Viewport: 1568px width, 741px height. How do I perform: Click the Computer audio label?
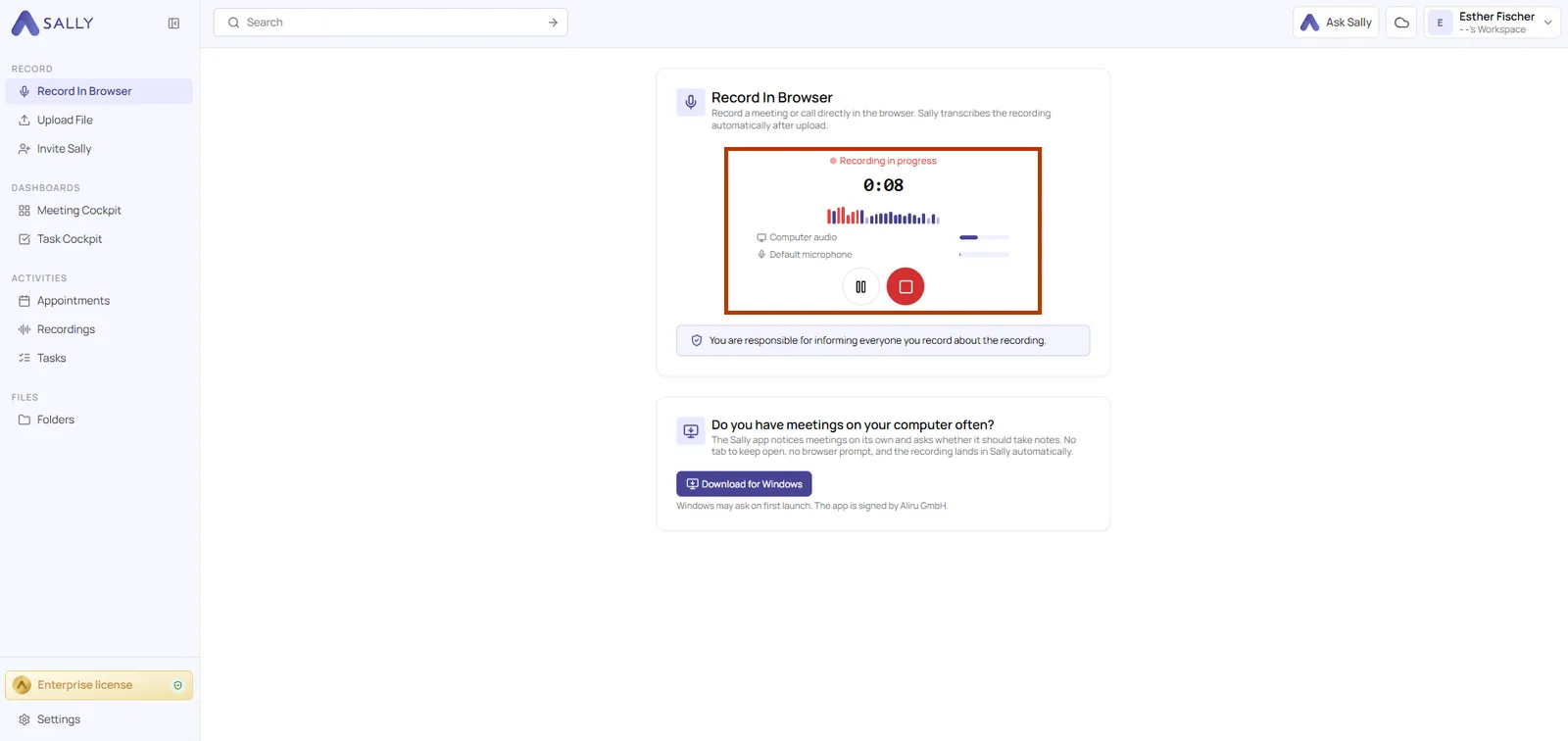tap(803, 237)
